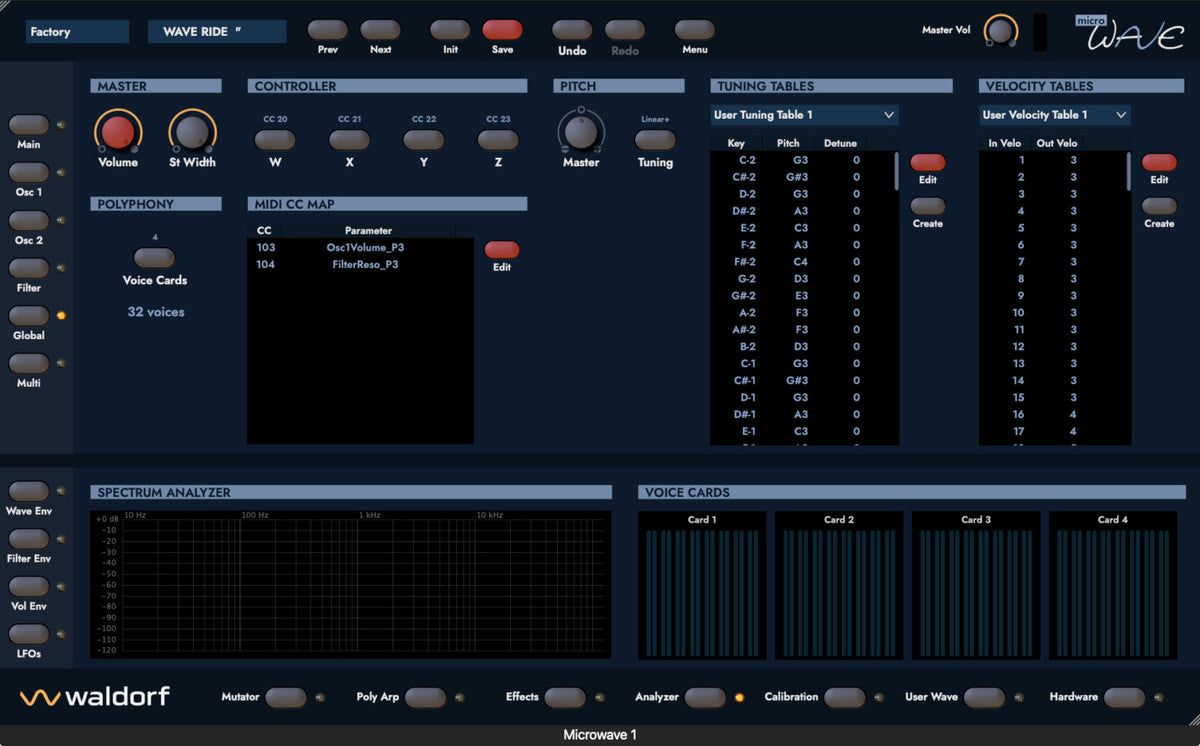Image resolution: width=1200 pixels, height=746 pixels.
Task: Load the previous patch with Prev button
Action: coord(327,30)
